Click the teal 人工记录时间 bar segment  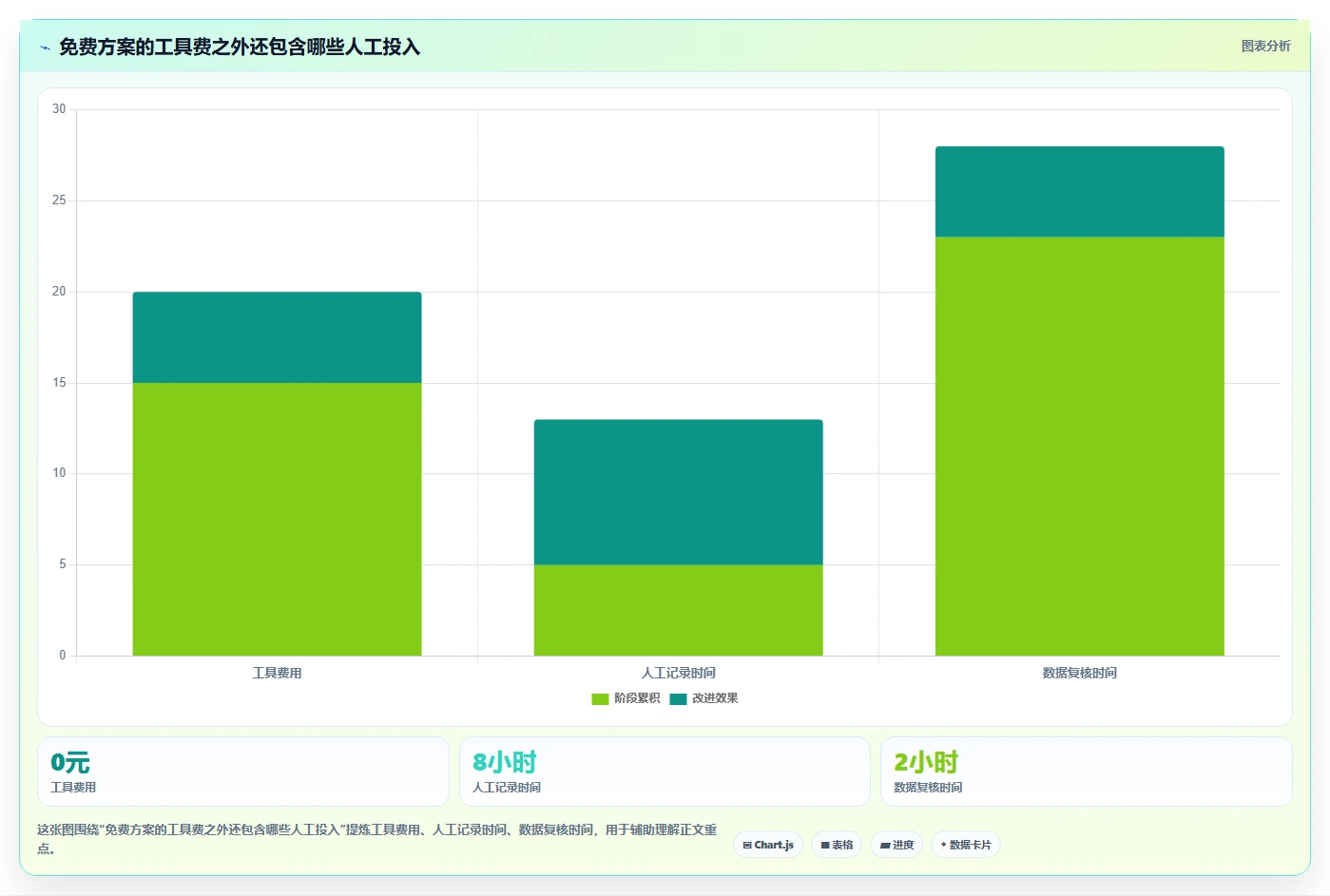(x=678, y=492)
